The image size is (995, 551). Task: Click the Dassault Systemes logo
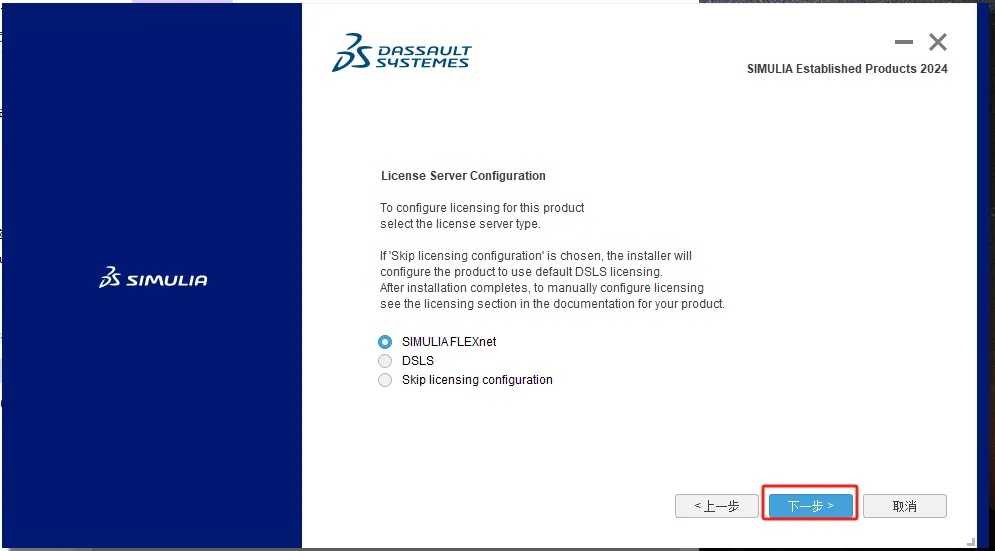click(402, 53)
